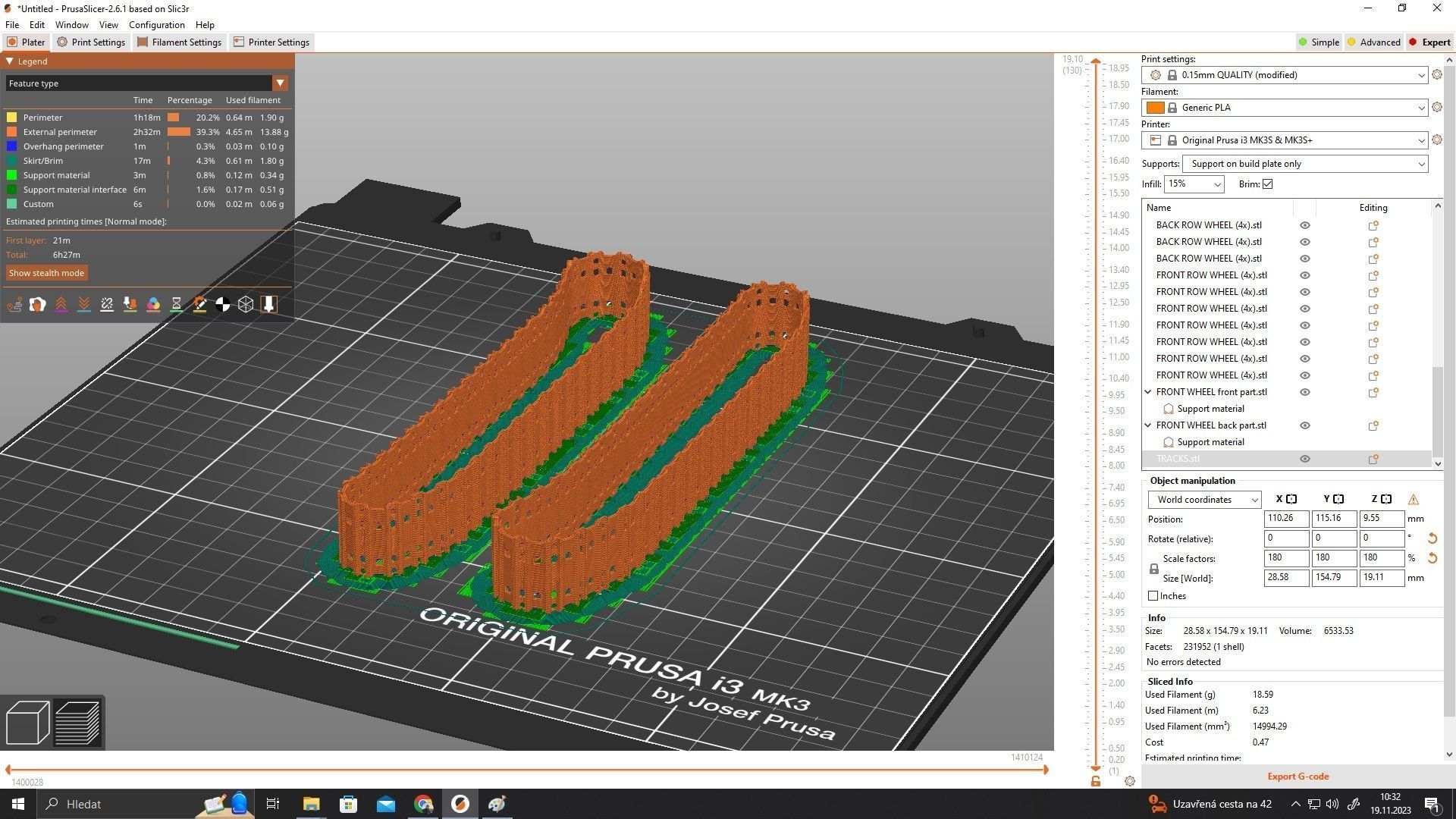Image resolution: width=1456 pixels, height=819 pixels.
Task: Click the Position X input field
Action: click(1286, 519)
